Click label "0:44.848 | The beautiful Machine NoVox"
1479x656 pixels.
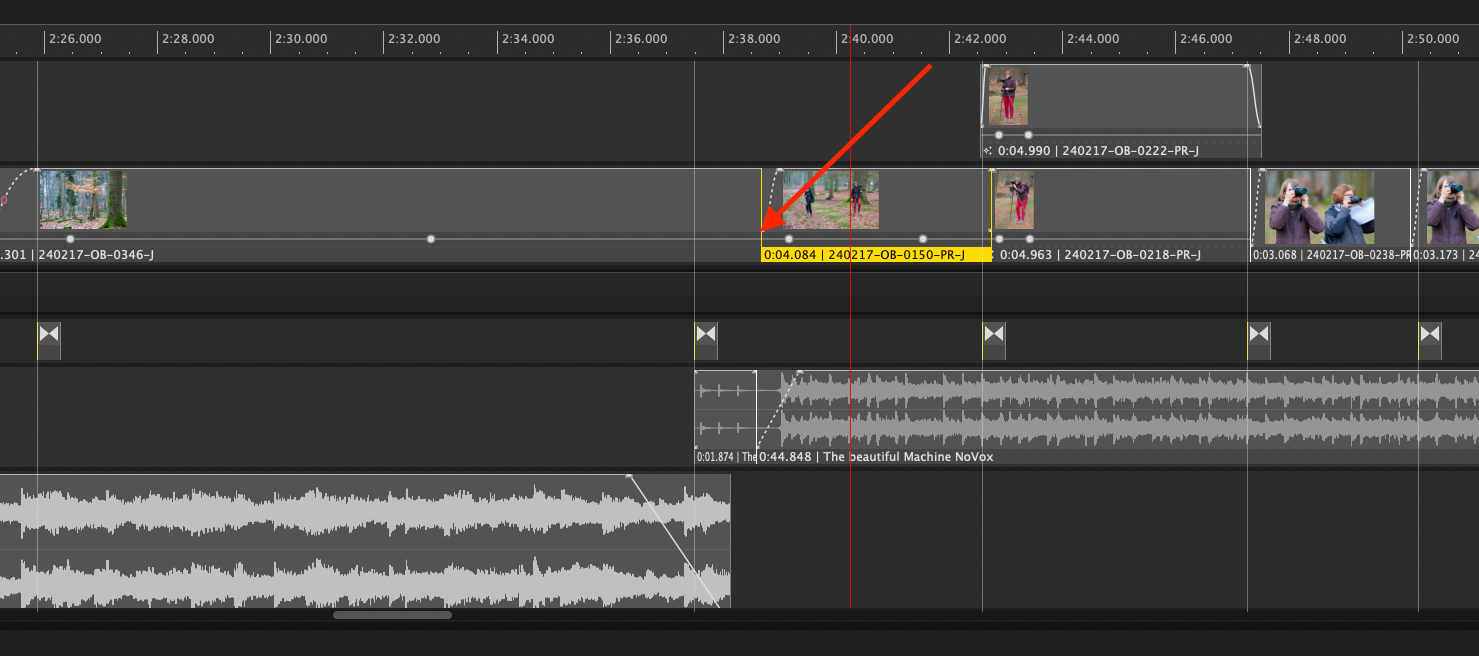pos(876,457)
